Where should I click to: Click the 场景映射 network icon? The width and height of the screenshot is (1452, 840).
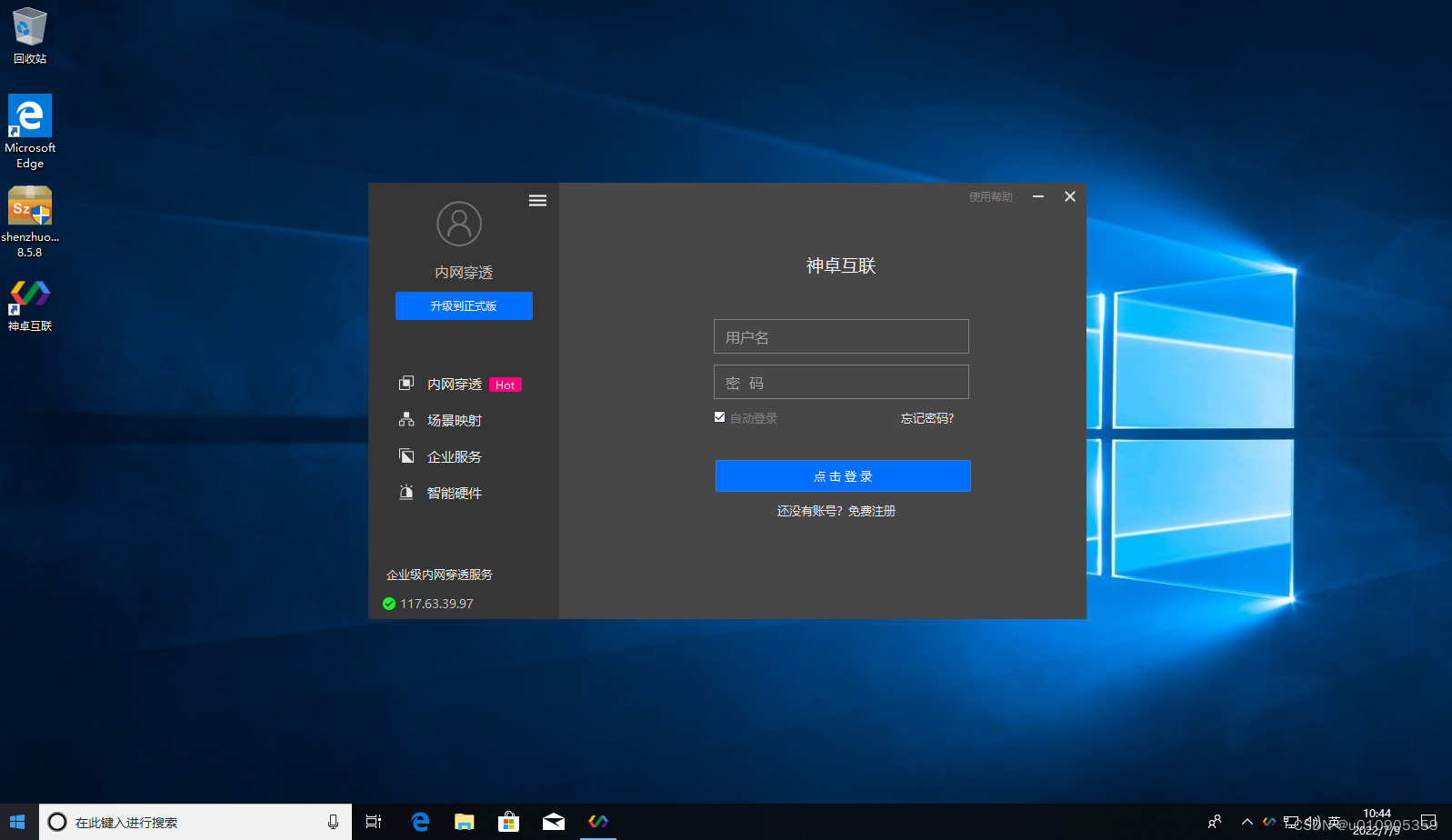click(406, 420)
